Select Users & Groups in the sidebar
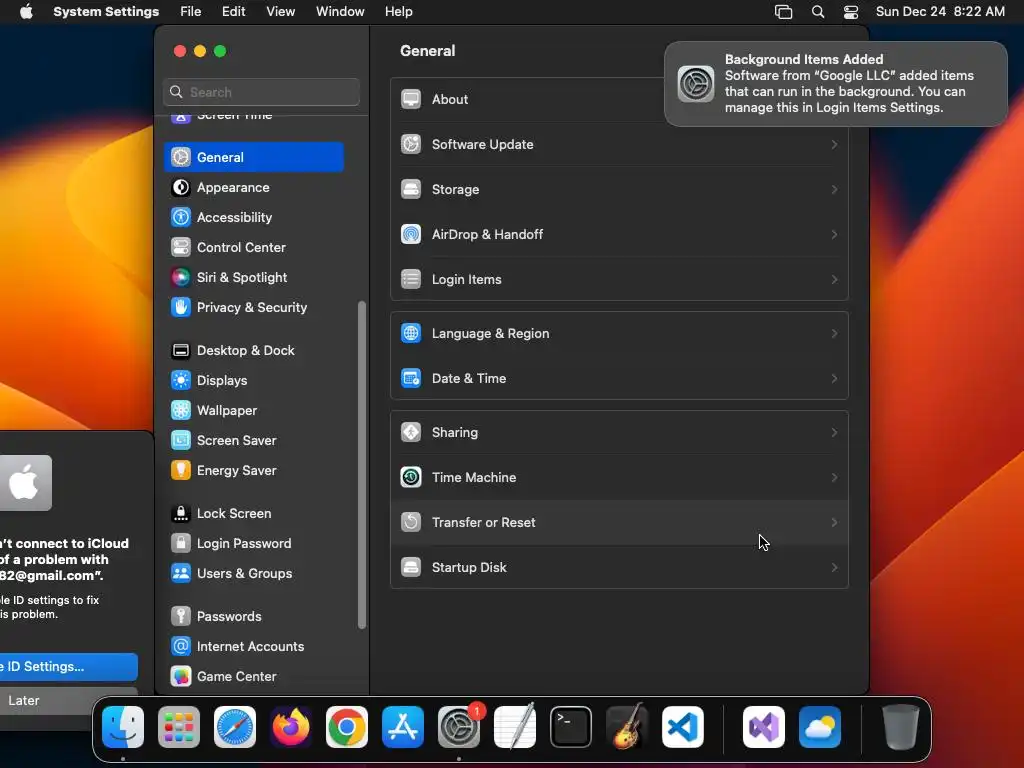Viewport: 1024px width, 768px height. coord(254,574)
